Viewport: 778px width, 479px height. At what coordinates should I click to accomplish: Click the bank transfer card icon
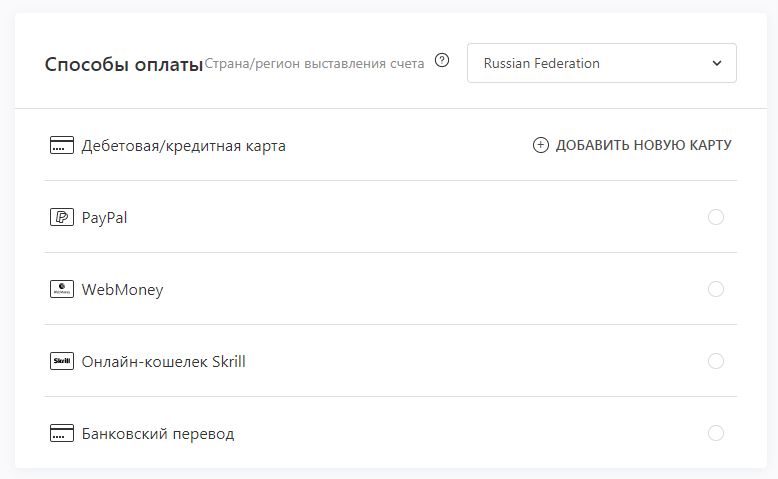62,433
